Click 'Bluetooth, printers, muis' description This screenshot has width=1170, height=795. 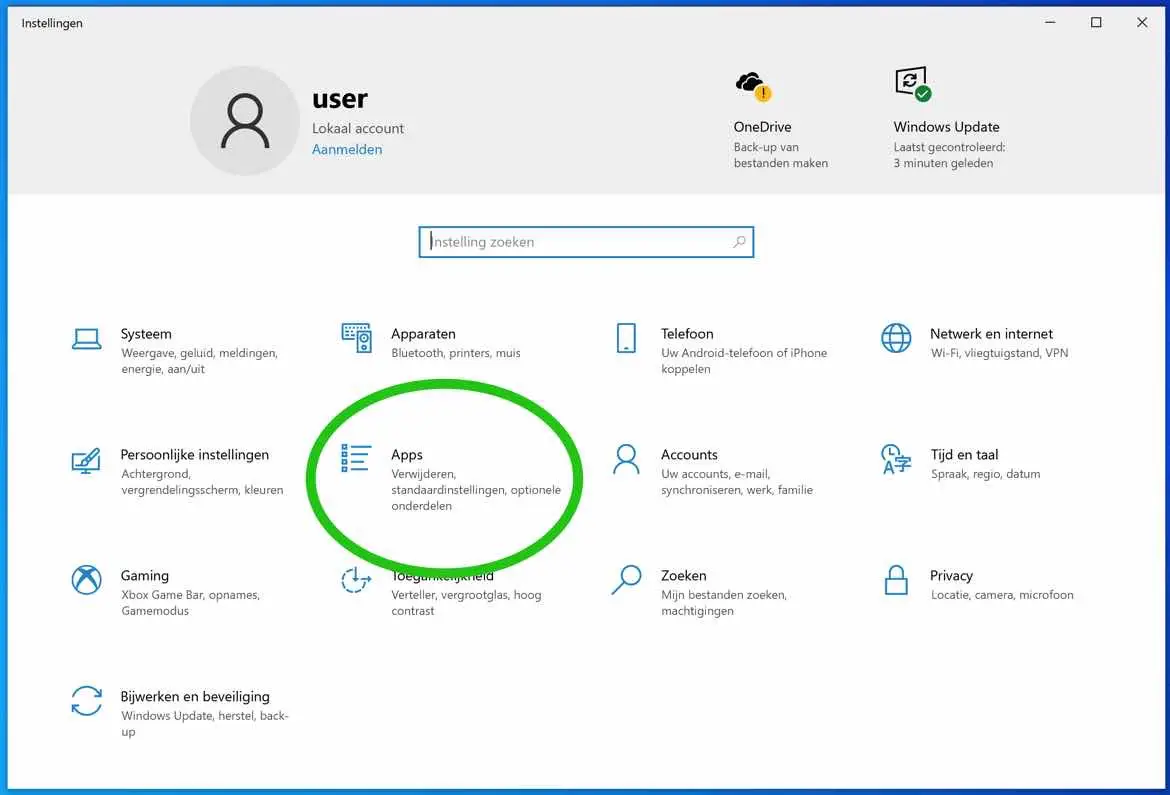456,353
